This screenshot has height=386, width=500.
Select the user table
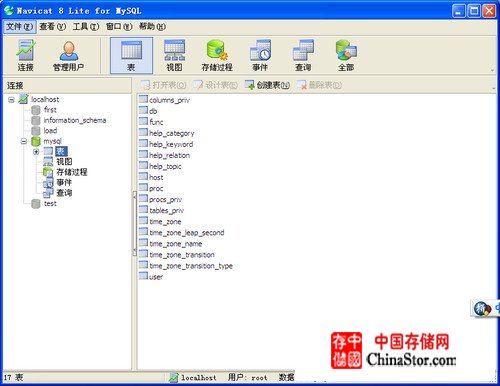(x=151, y=277)
